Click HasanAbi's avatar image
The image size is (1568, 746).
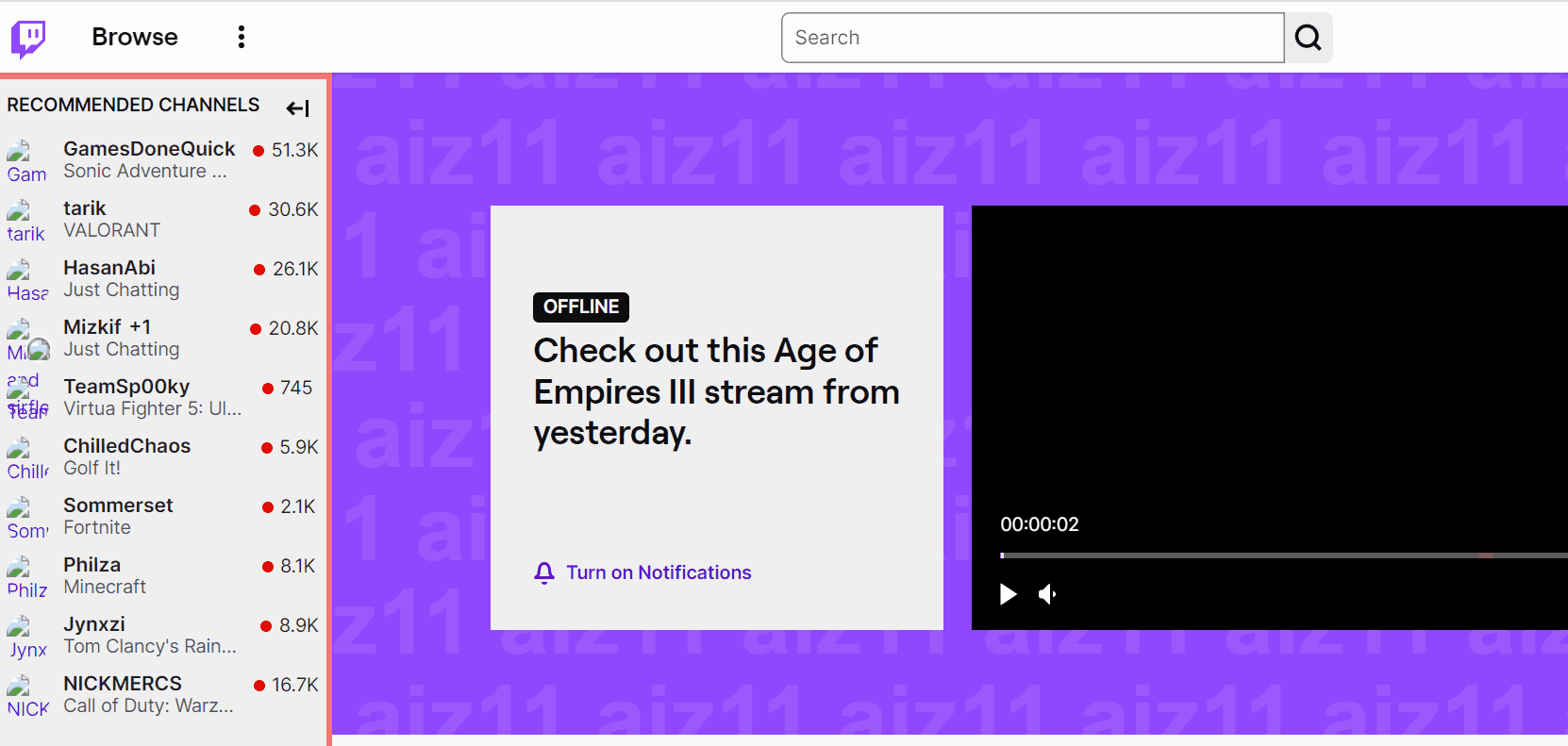[26, 280]
